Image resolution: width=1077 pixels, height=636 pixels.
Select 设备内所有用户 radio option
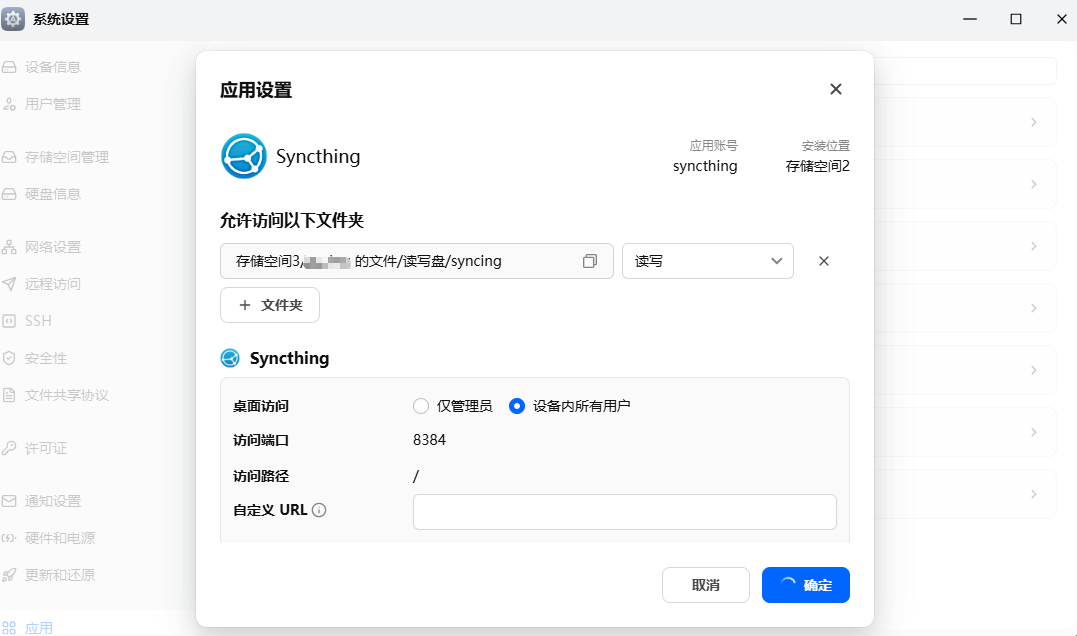click(x=517, y=406)
